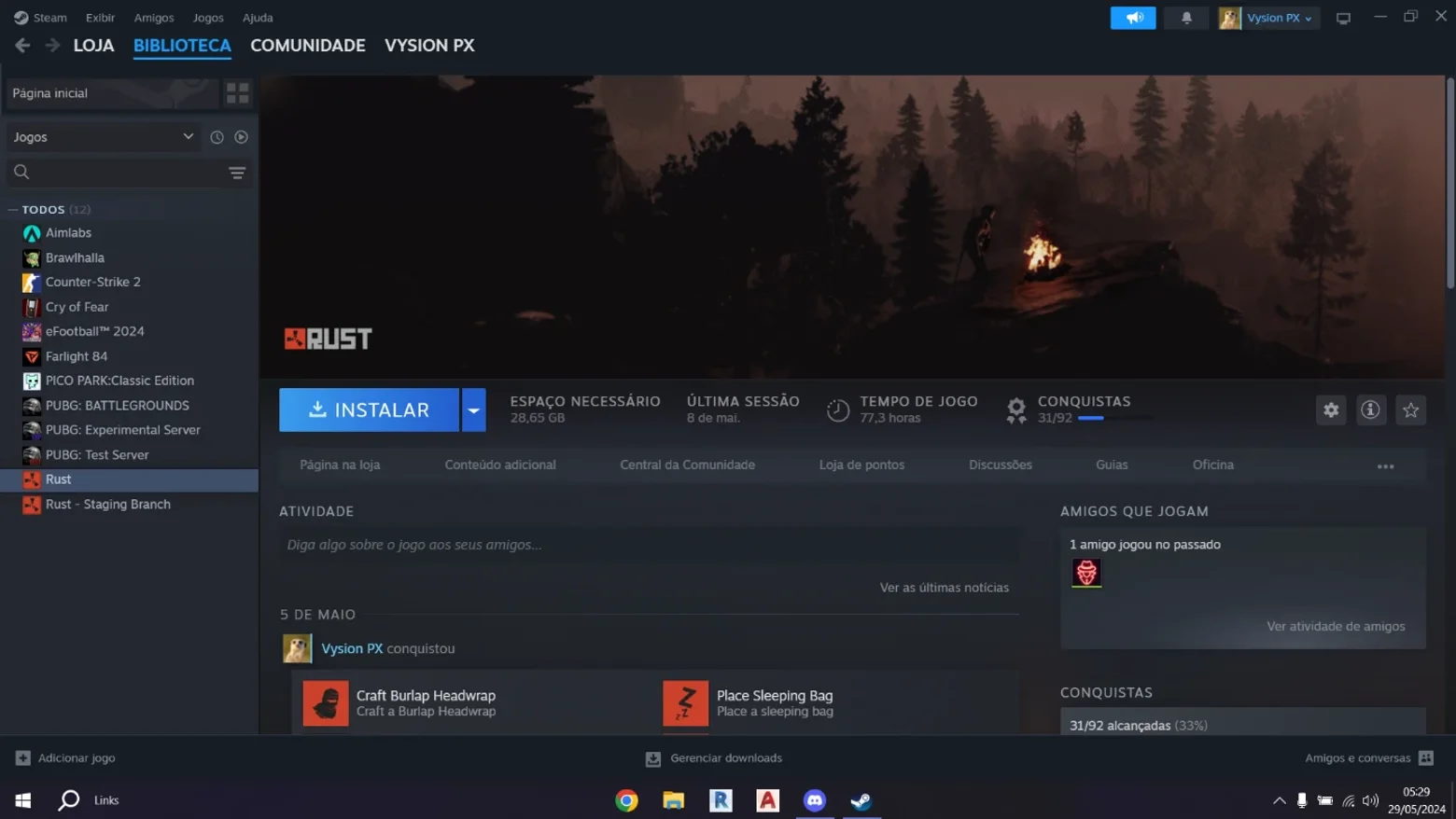Open Loja de pontos link
Viewport: 1456px width, 819px height.
coord(861,465)
